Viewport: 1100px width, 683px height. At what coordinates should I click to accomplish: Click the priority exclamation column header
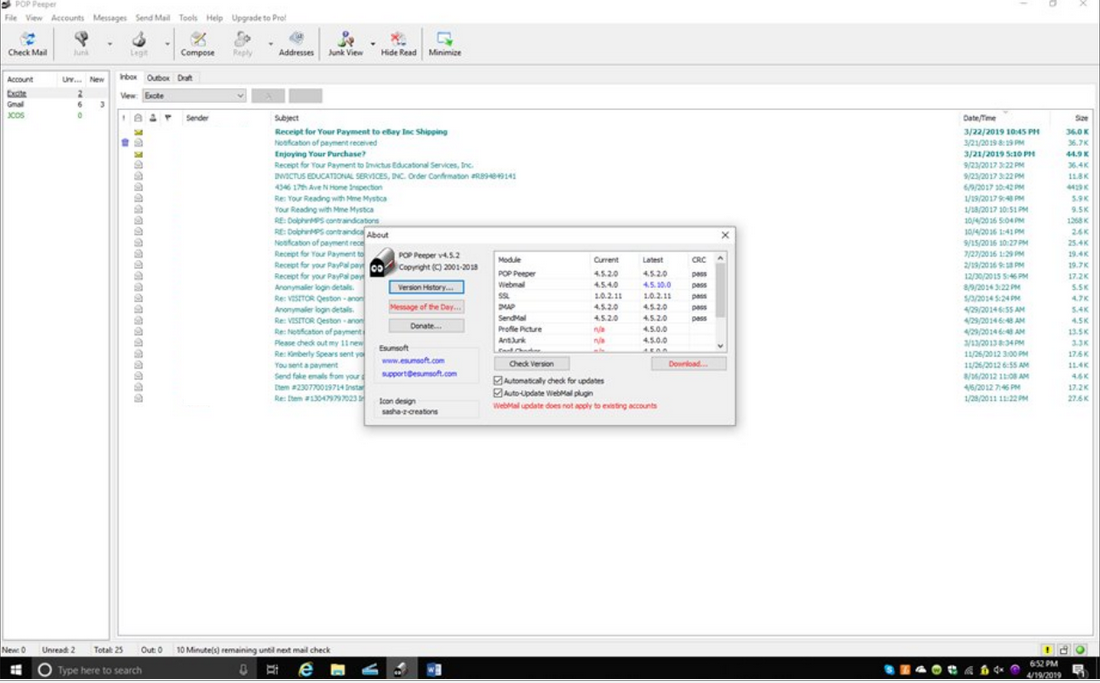(124, 118)
